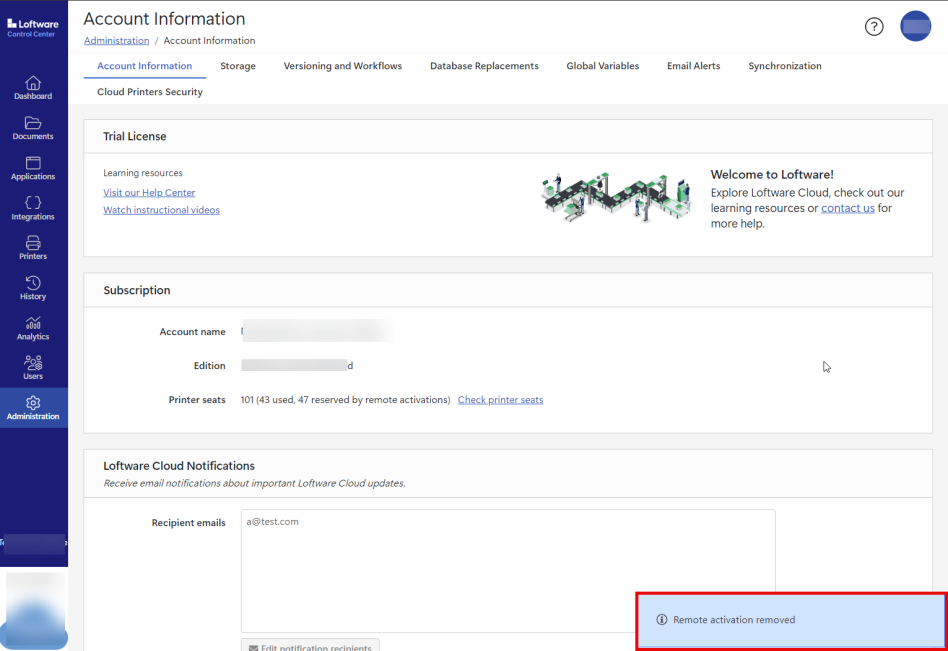Switch to the Storage tab

pyautogui.click(x=238, y=66)
